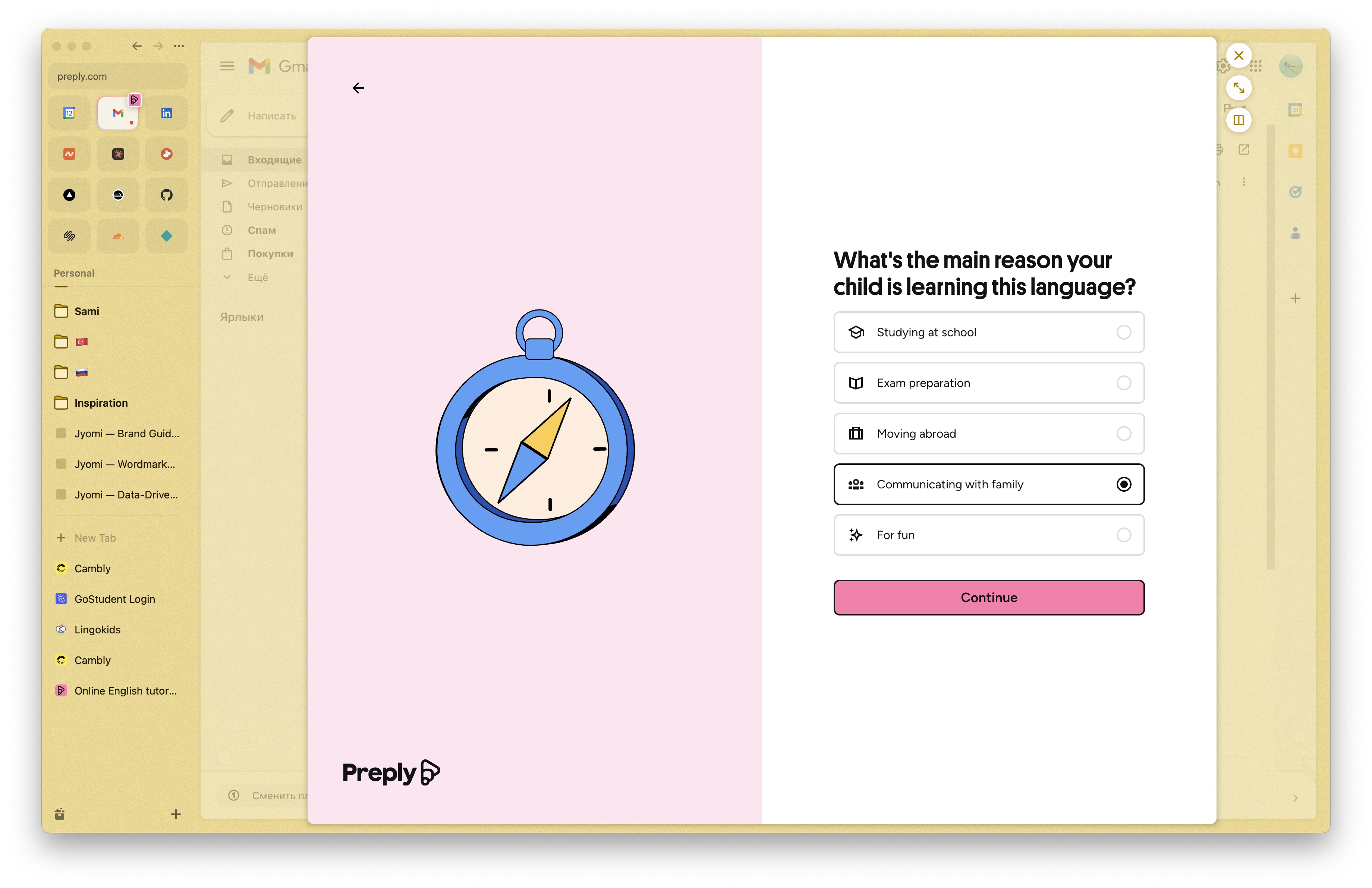Image resolution: width=1372 pixels, height=888 pixels.
Task: Click New Tab in the sidebar
Action: (95, 538)
